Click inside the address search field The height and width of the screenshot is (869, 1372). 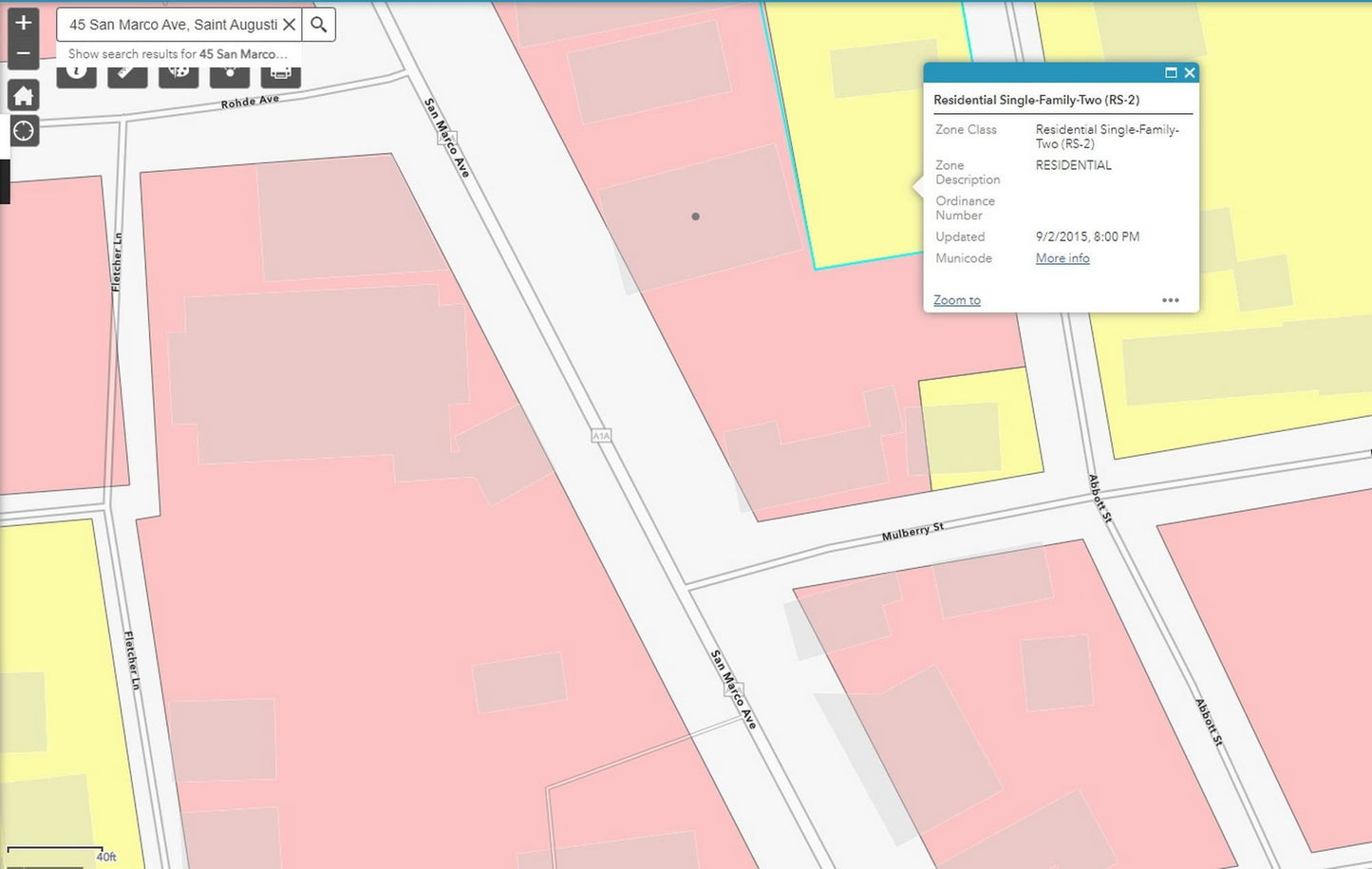171,25
